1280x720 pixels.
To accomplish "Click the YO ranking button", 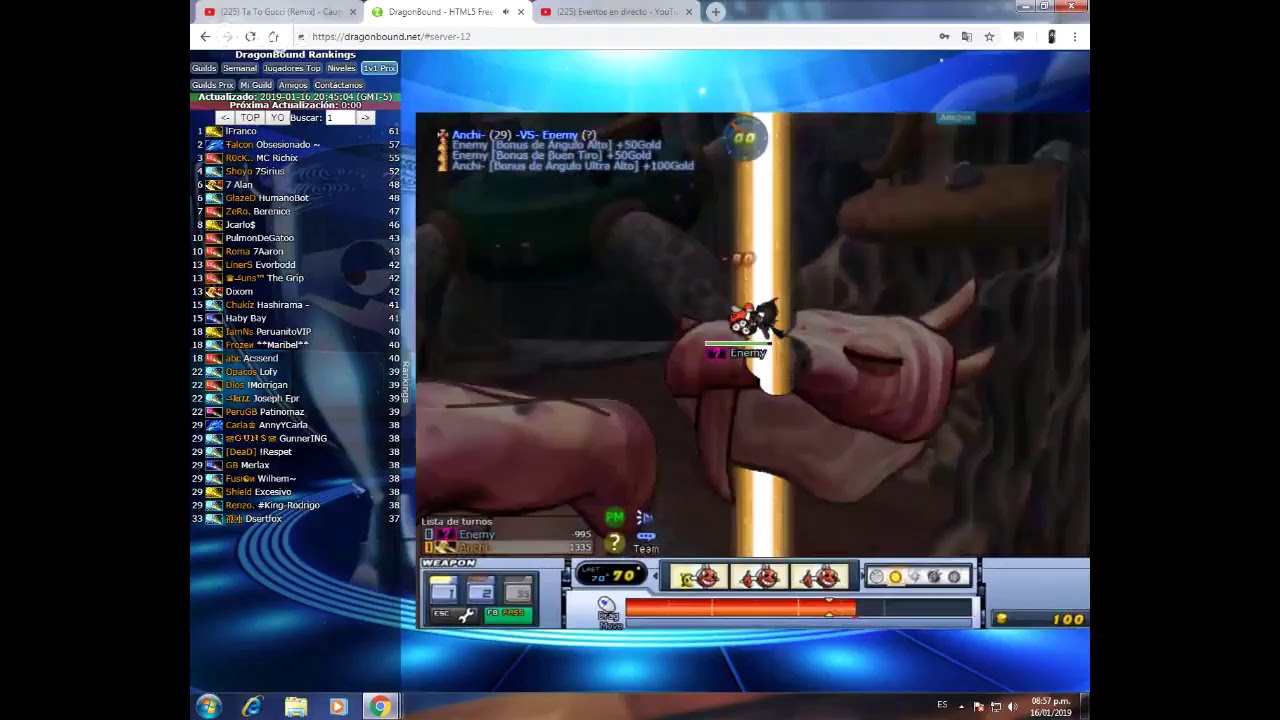I will click(x=277, y=118).
